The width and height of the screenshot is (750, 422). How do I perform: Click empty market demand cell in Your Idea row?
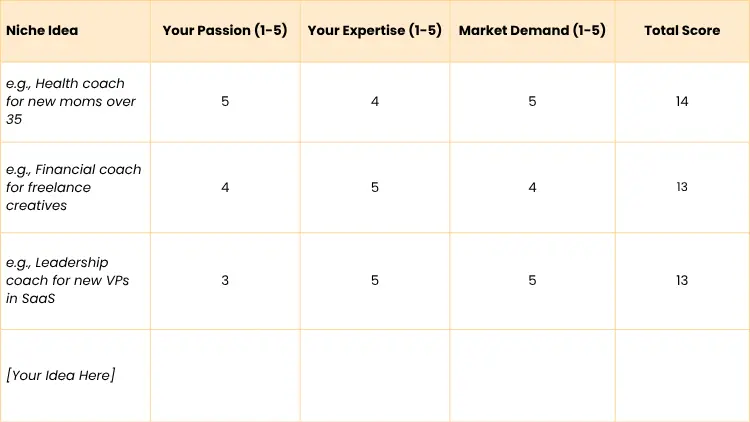[532, 375]
